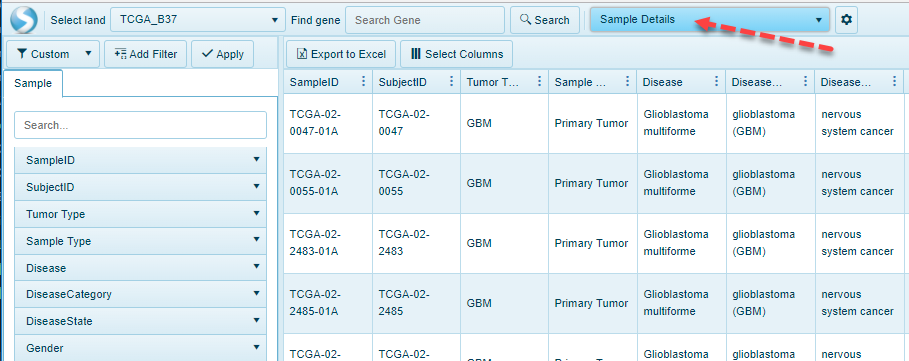Viewport: 909px width, 361px height.
Task: Click the blue S application logo
Action: click(24, 19)
